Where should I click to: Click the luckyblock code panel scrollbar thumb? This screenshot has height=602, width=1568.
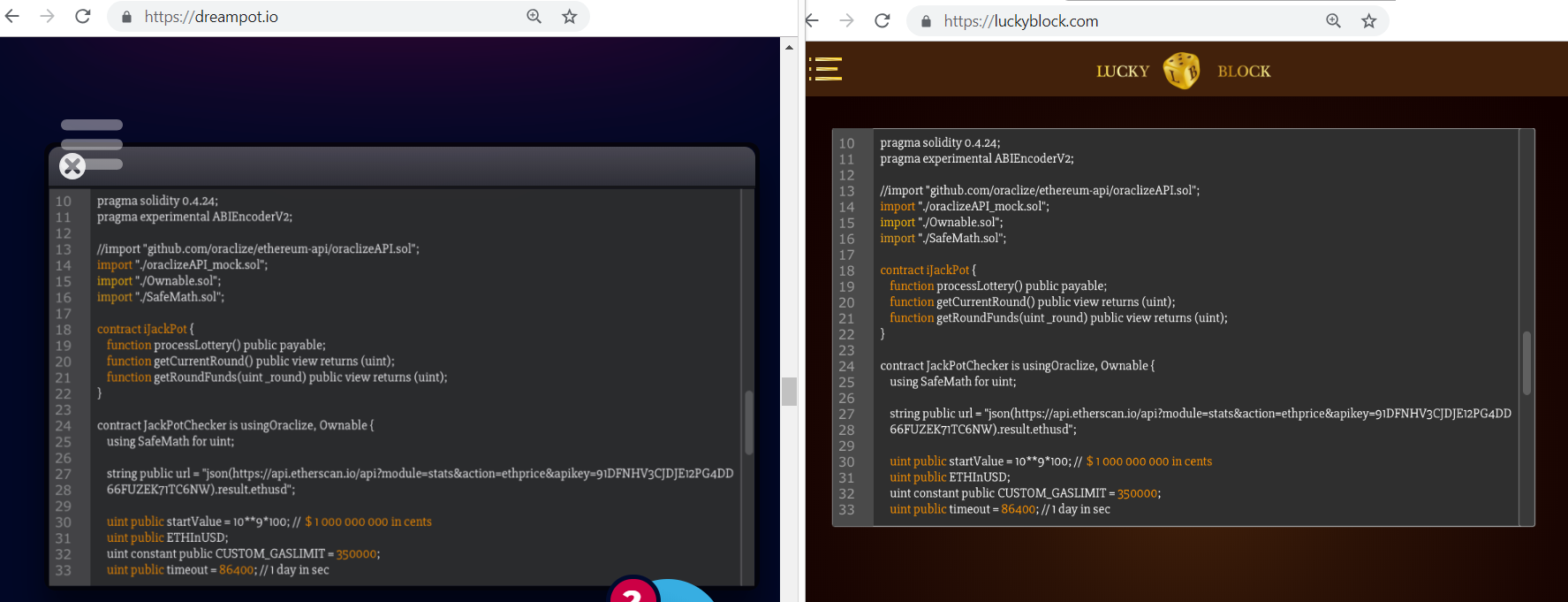point(1526,363)
